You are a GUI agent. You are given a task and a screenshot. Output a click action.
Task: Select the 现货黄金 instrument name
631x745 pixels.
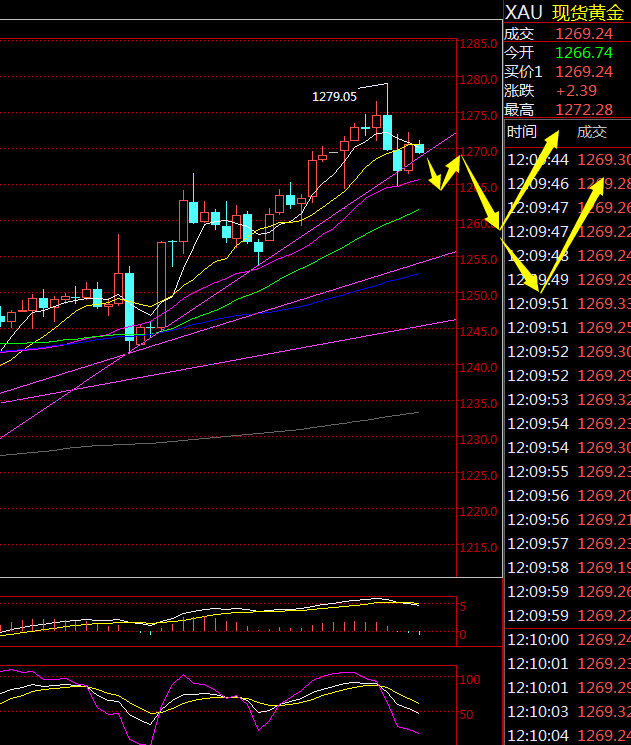(592, 12)
